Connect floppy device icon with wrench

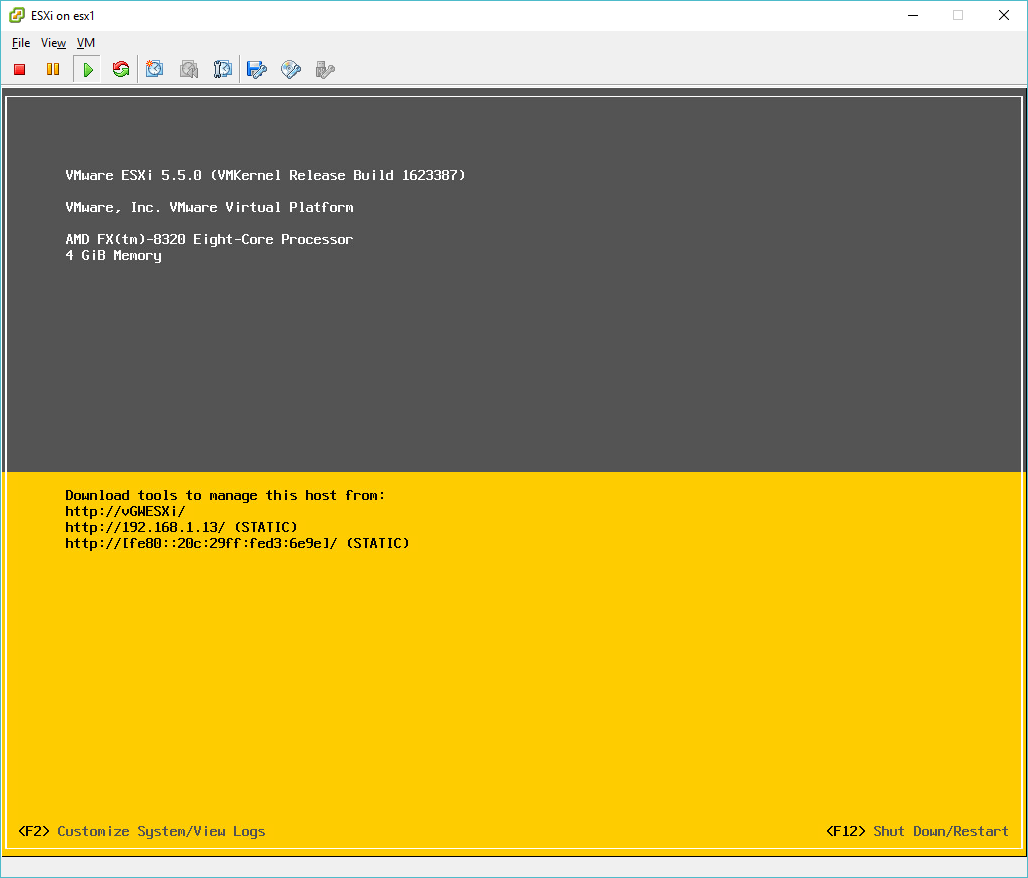(x=257, y=70)
